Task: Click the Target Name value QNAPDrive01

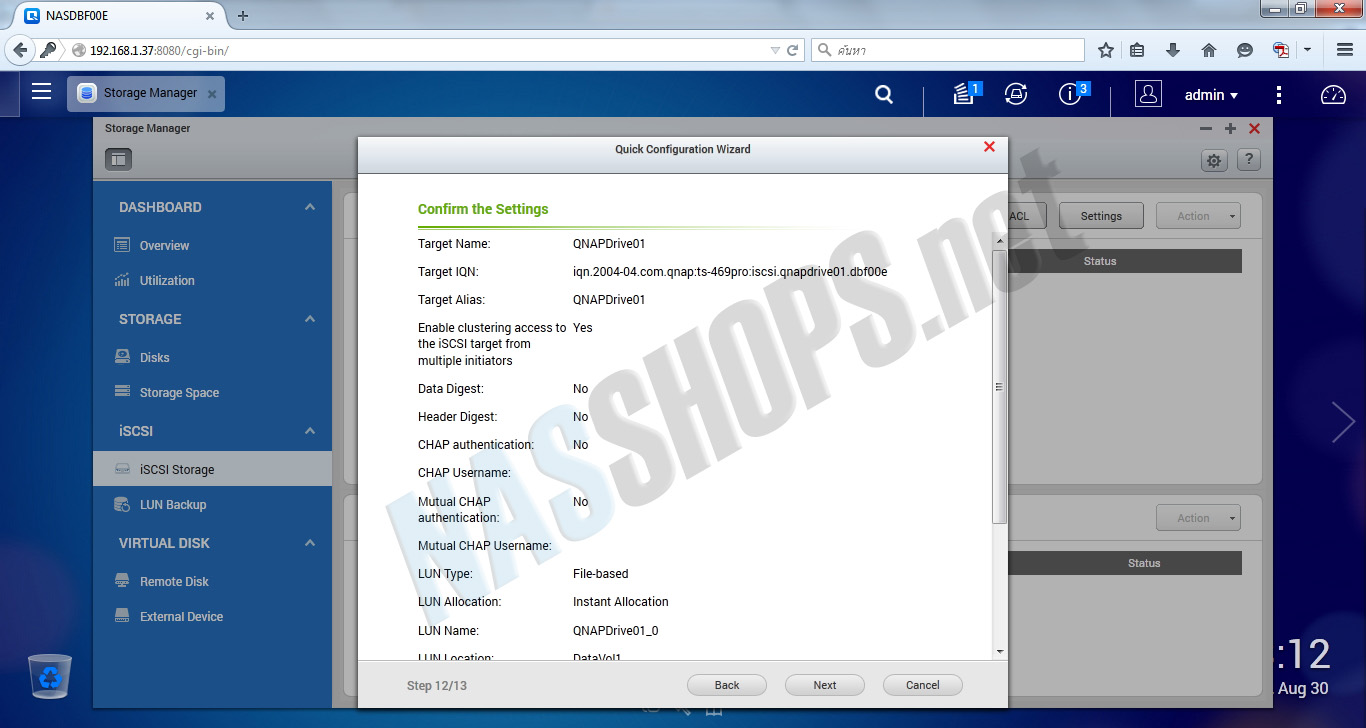Action: pyautogui.click(x=609, y=243)
